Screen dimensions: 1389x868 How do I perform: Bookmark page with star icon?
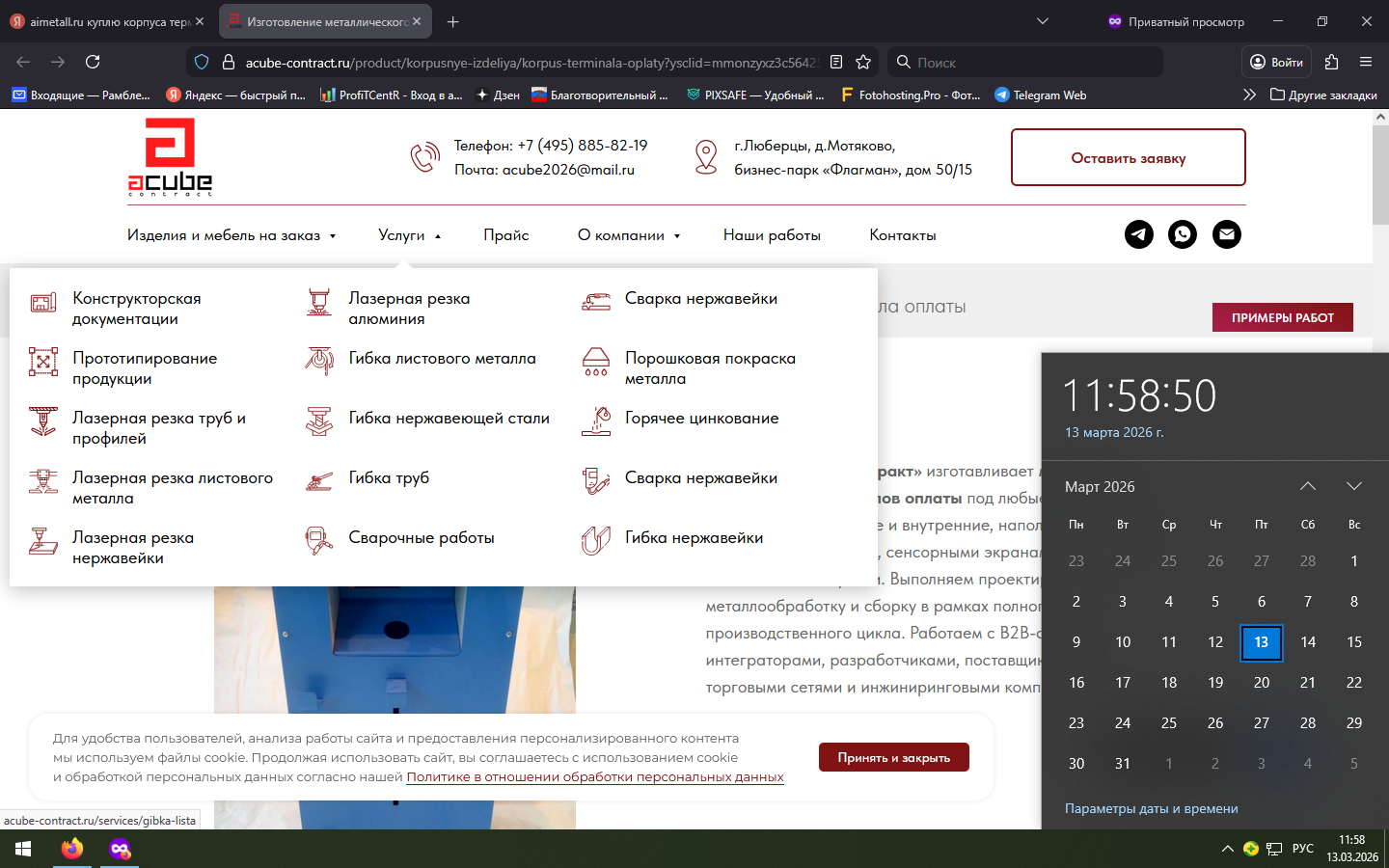(863, 62)
